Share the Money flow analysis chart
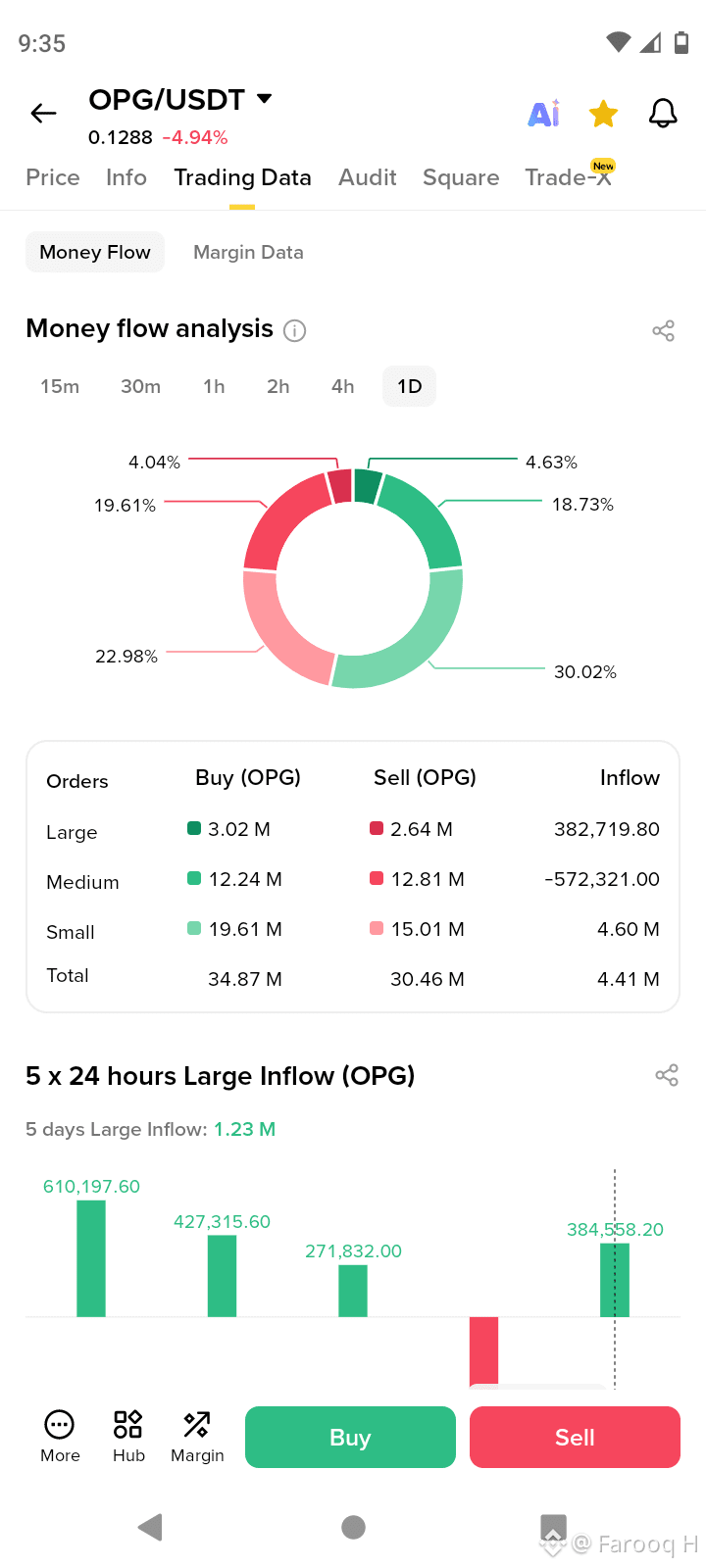706x1568 pixels. [x=664, y=330]
